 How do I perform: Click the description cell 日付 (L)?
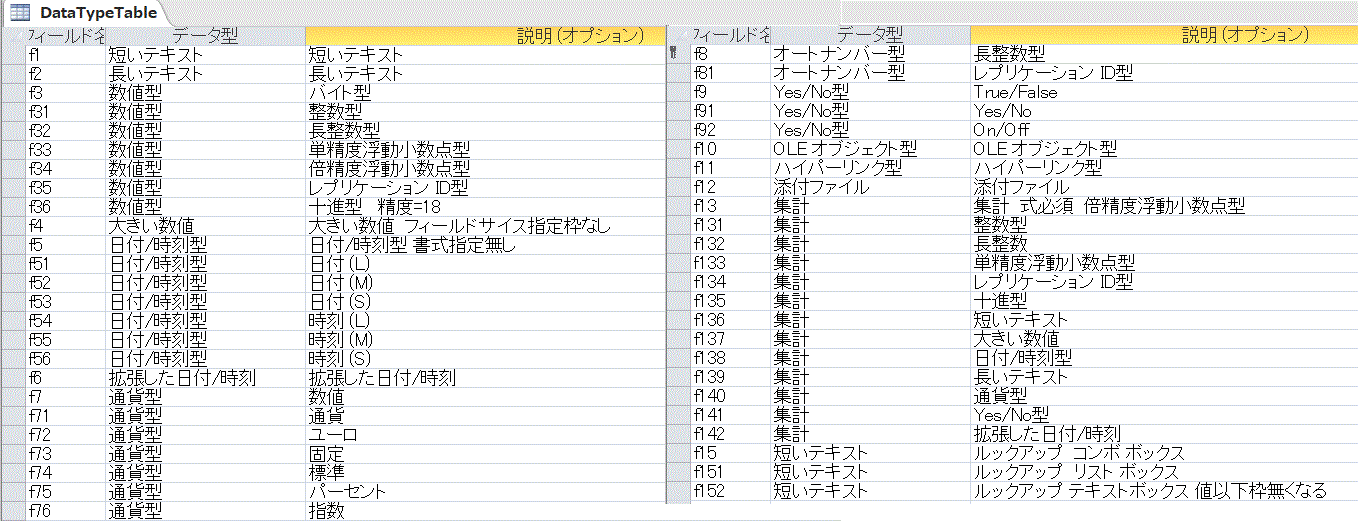(x=485, y=263)
